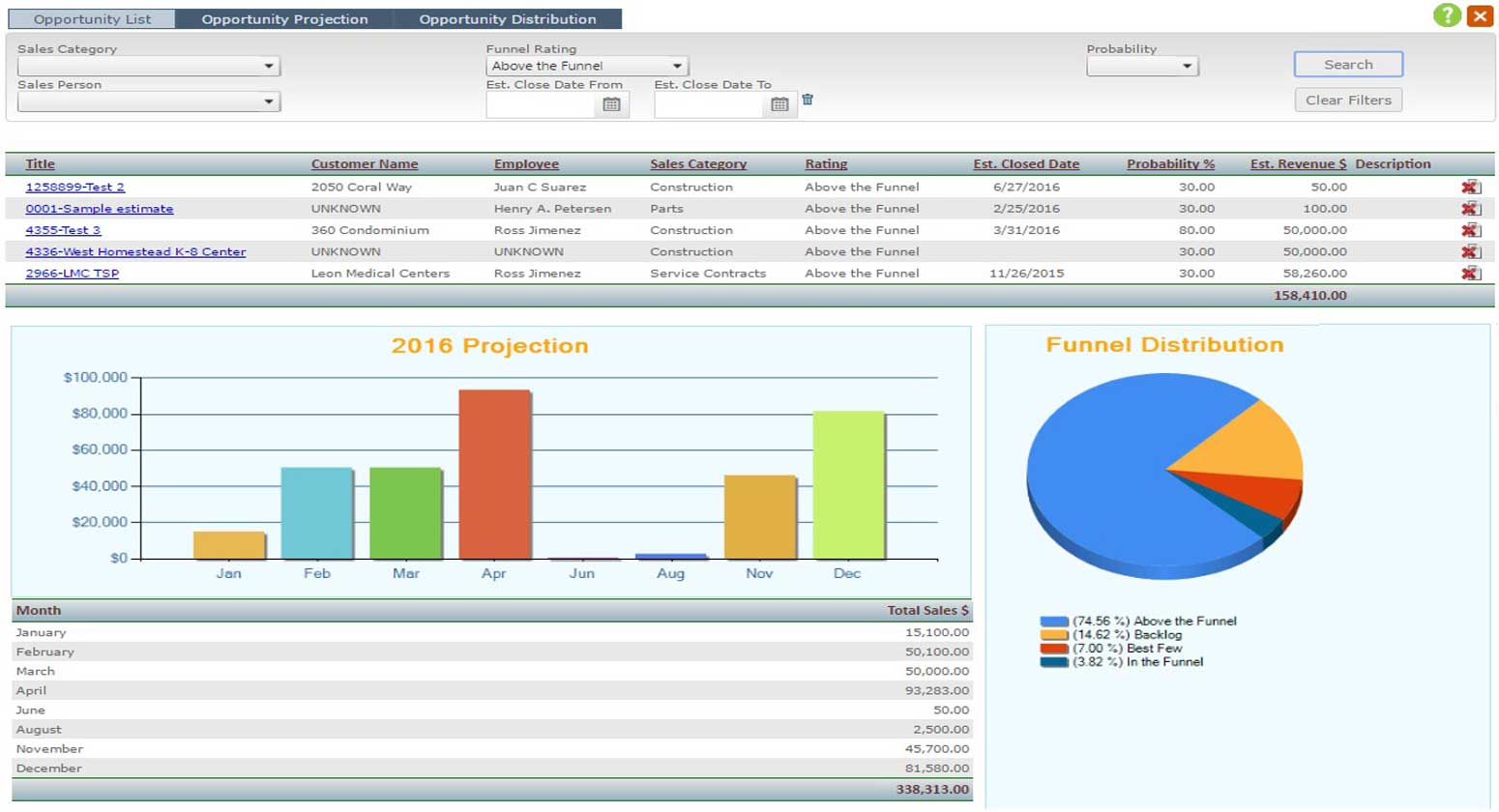Switch to the Opportunity Distribution tab
This screenshot has width=1499, height=812.
point(507,19)
